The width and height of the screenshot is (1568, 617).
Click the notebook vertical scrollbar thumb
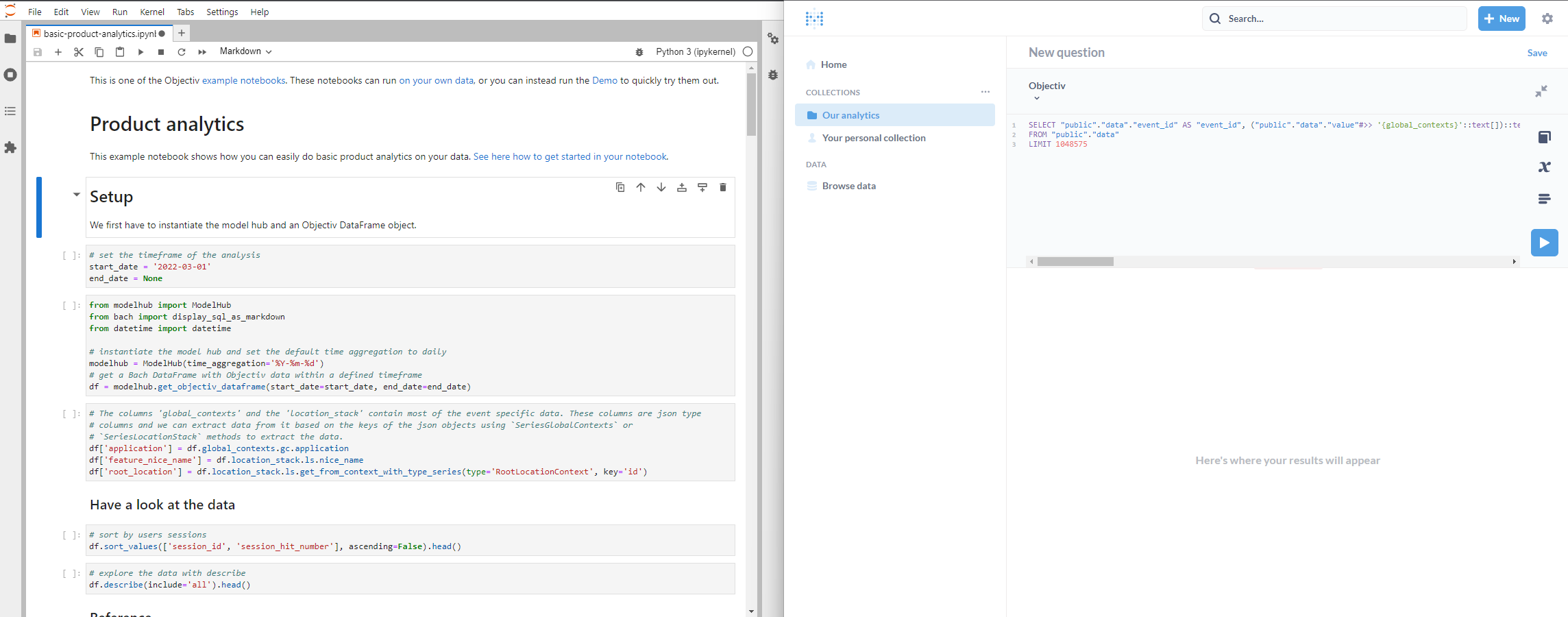click(x=751, y=105)
